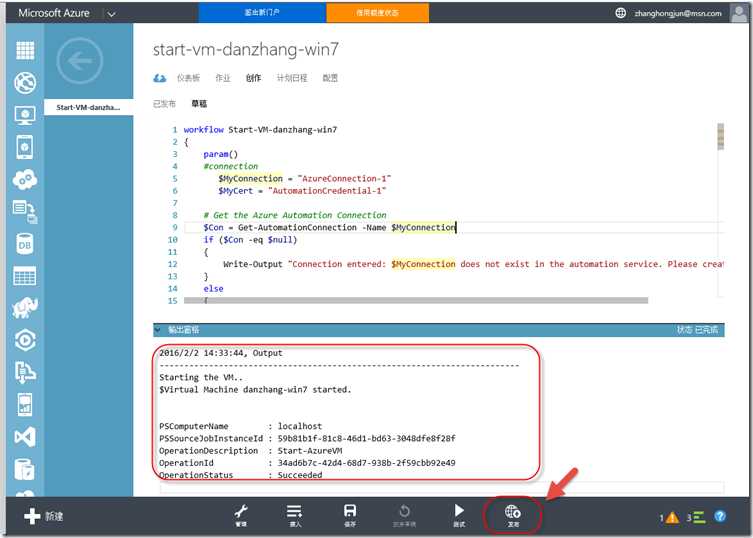Click the 插入 insert icon
753x538 pixels.
pos(295,514)
